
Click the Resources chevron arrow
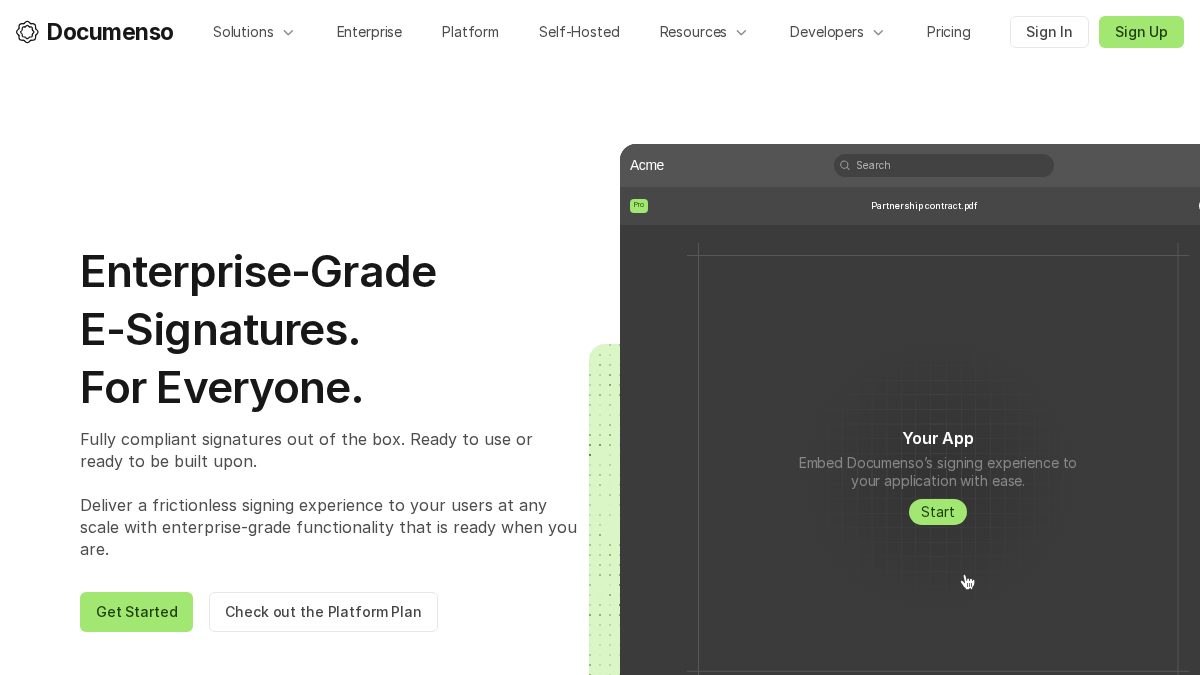741,32
